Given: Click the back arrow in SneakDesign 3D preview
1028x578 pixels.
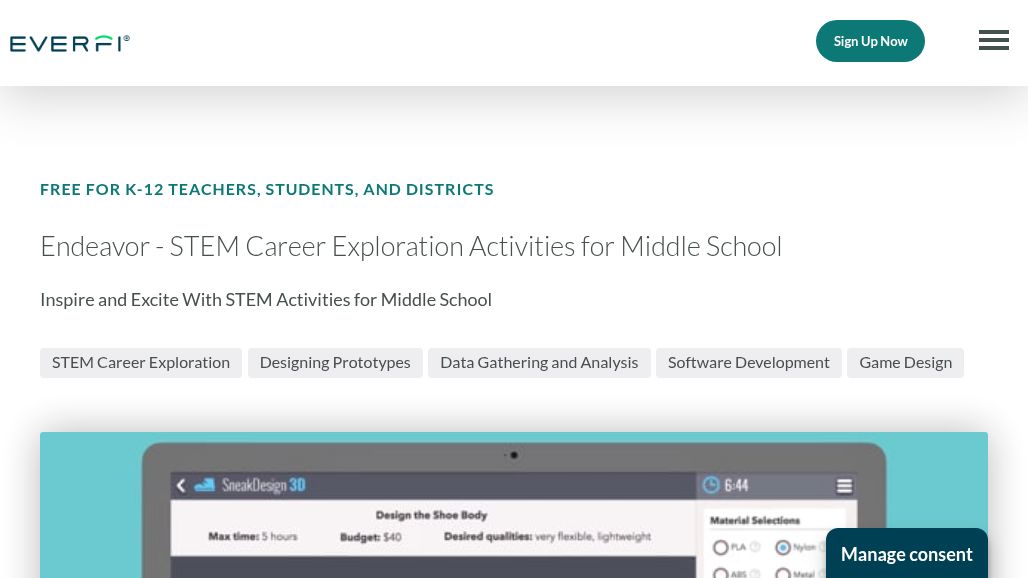Looking at the screenshot, I should [x=181, y=485].
